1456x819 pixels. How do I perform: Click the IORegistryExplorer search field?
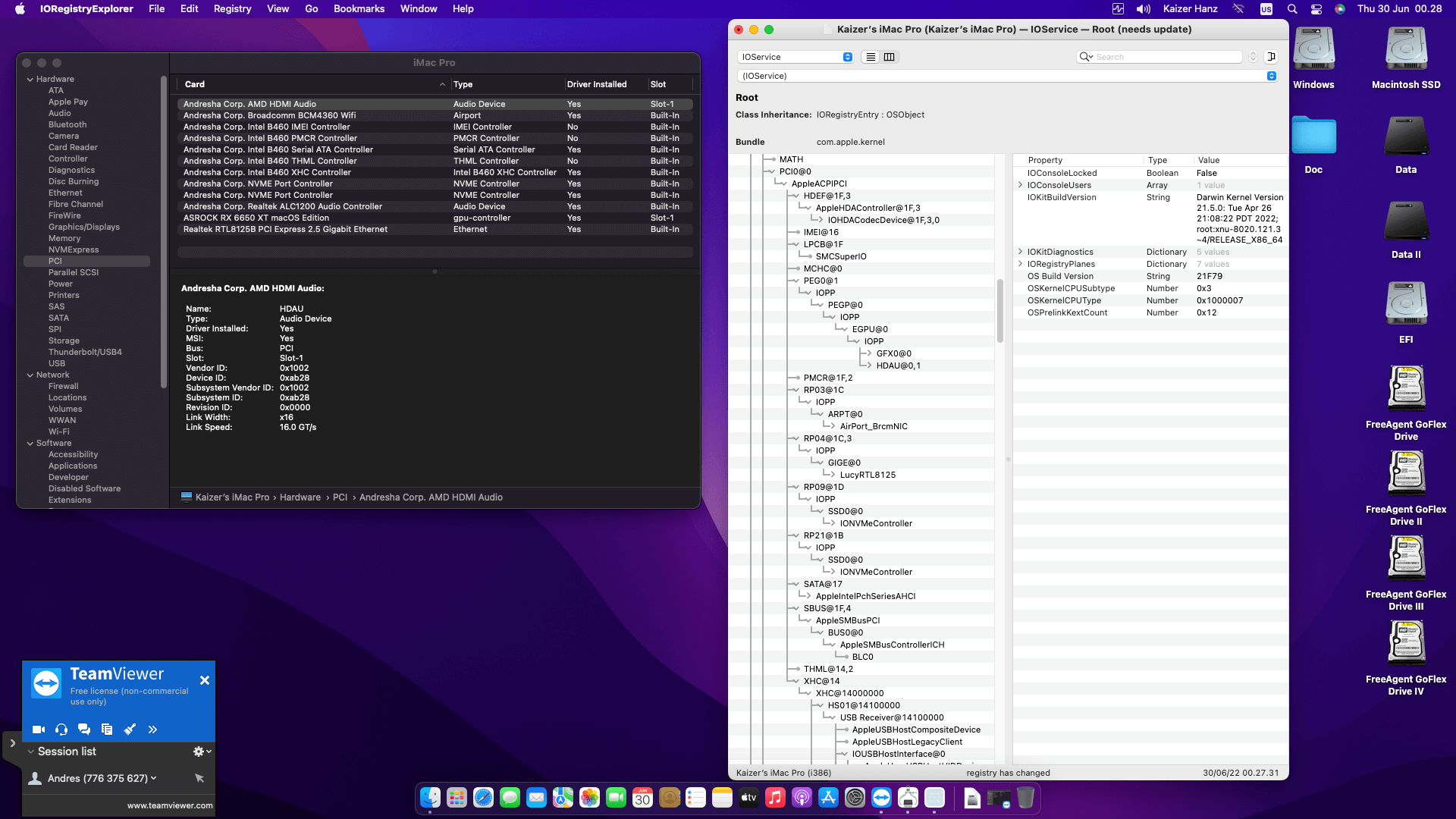click(x=1160, y=57)
